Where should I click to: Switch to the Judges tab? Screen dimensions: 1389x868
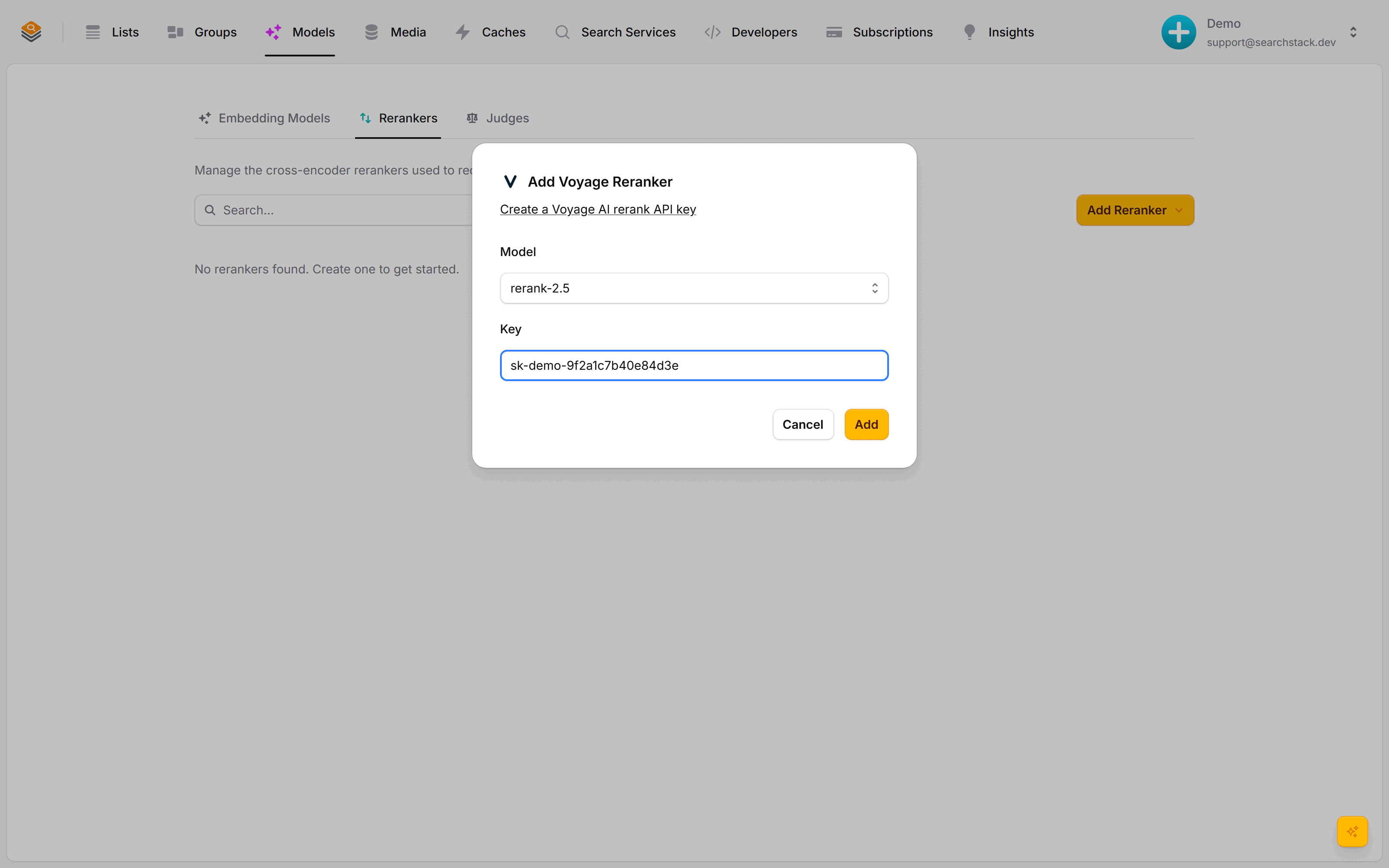[497, 118]
